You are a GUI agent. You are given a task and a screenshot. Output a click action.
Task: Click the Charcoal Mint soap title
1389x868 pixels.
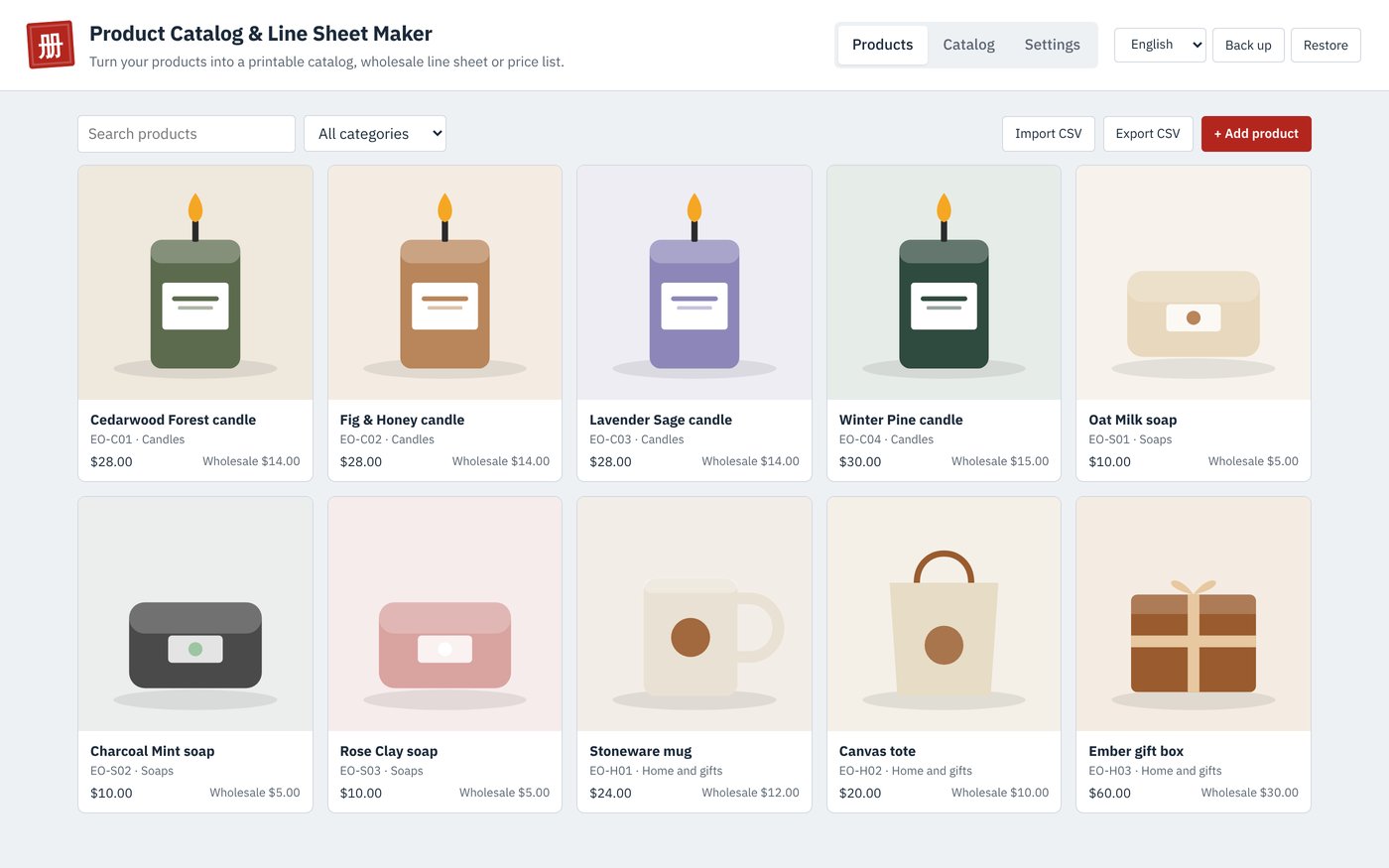(x=152, y=751)
